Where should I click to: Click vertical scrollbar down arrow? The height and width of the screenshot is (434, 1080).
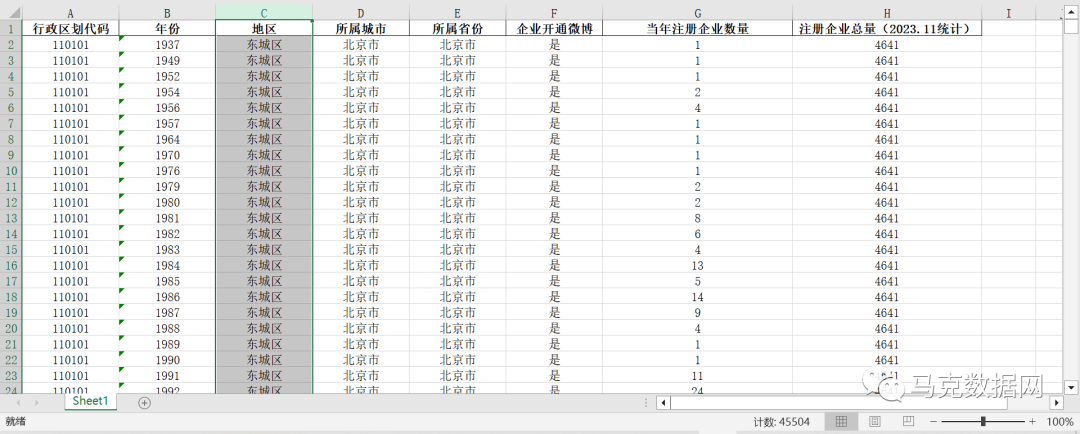coord(1071,386)
